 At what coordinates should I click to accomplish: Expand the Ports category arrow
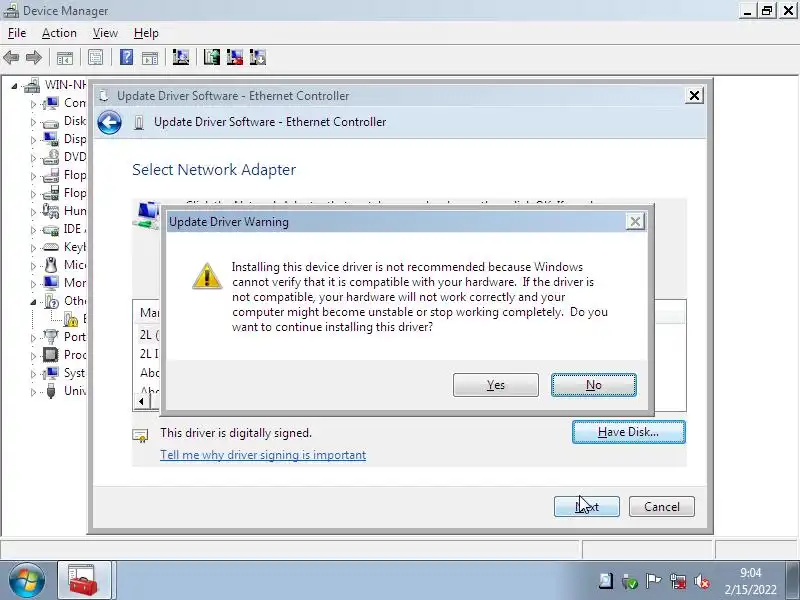[x=34, y=338]
